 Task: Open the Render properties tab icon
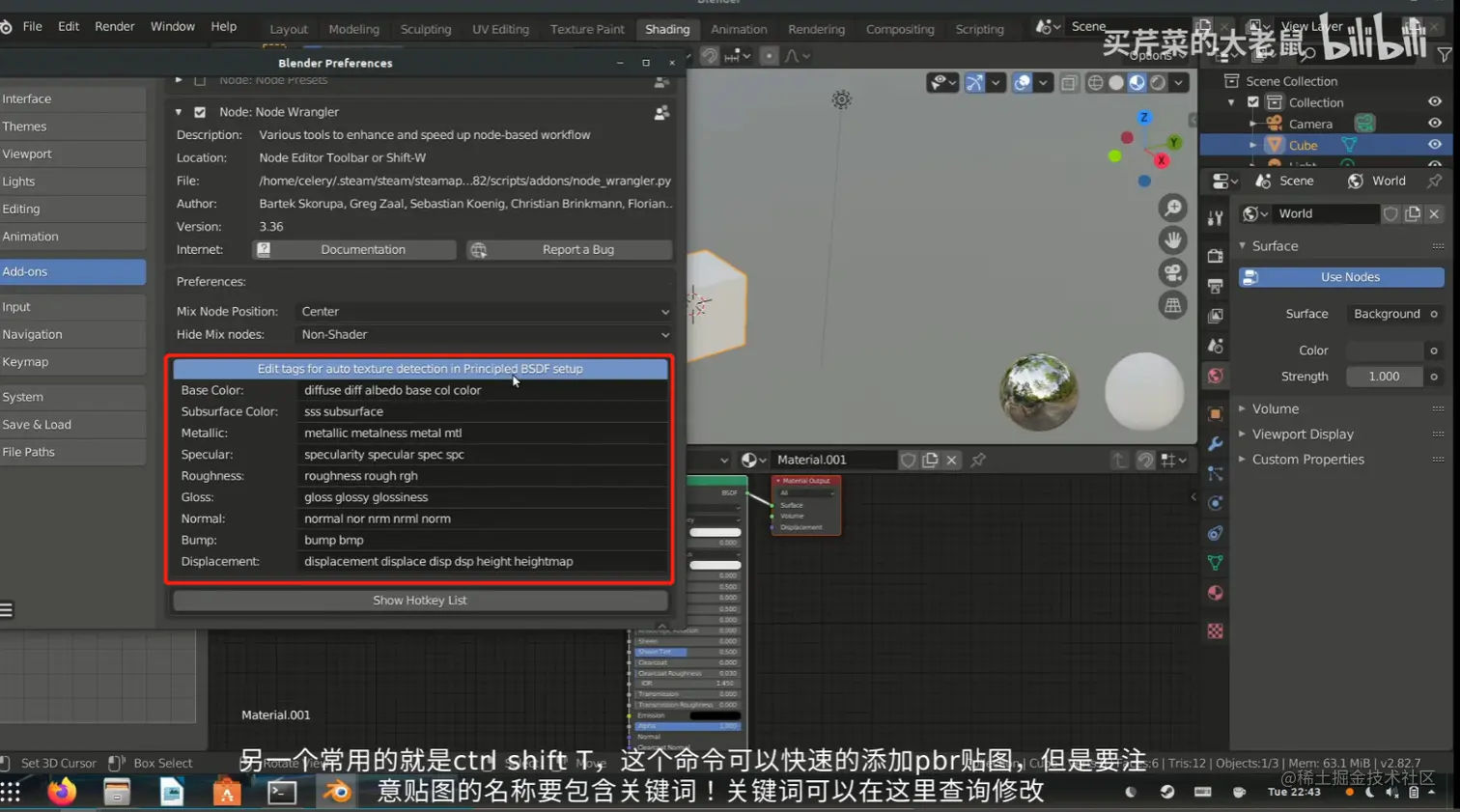(x=1215, y=256)
